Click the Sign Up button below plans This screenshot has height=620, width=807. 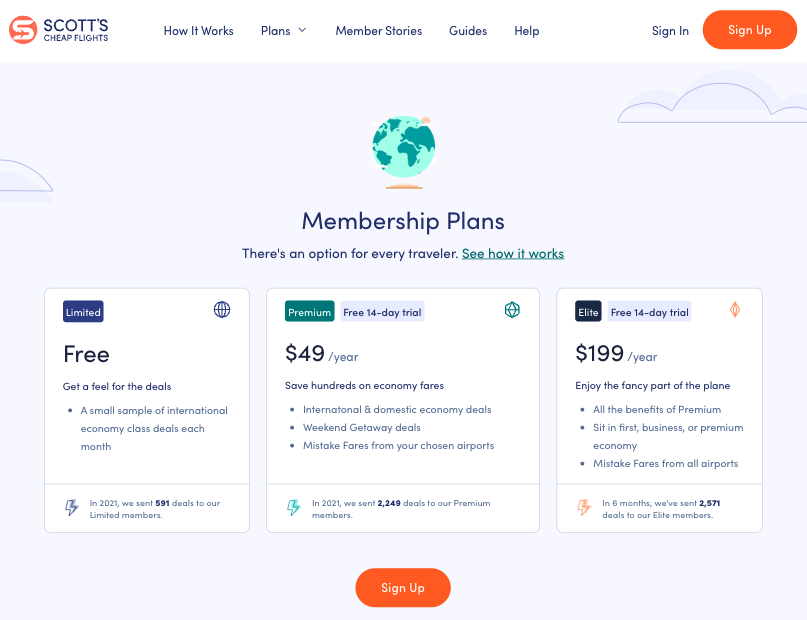click(x=403, y=588)
